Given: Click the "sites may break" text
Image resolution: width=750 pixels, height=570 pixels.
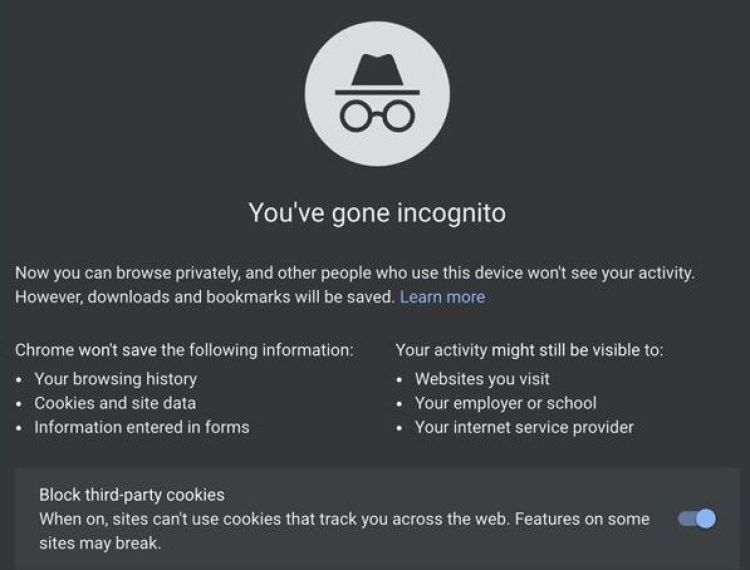Looking at the screenshot, I should coord(100,544).
